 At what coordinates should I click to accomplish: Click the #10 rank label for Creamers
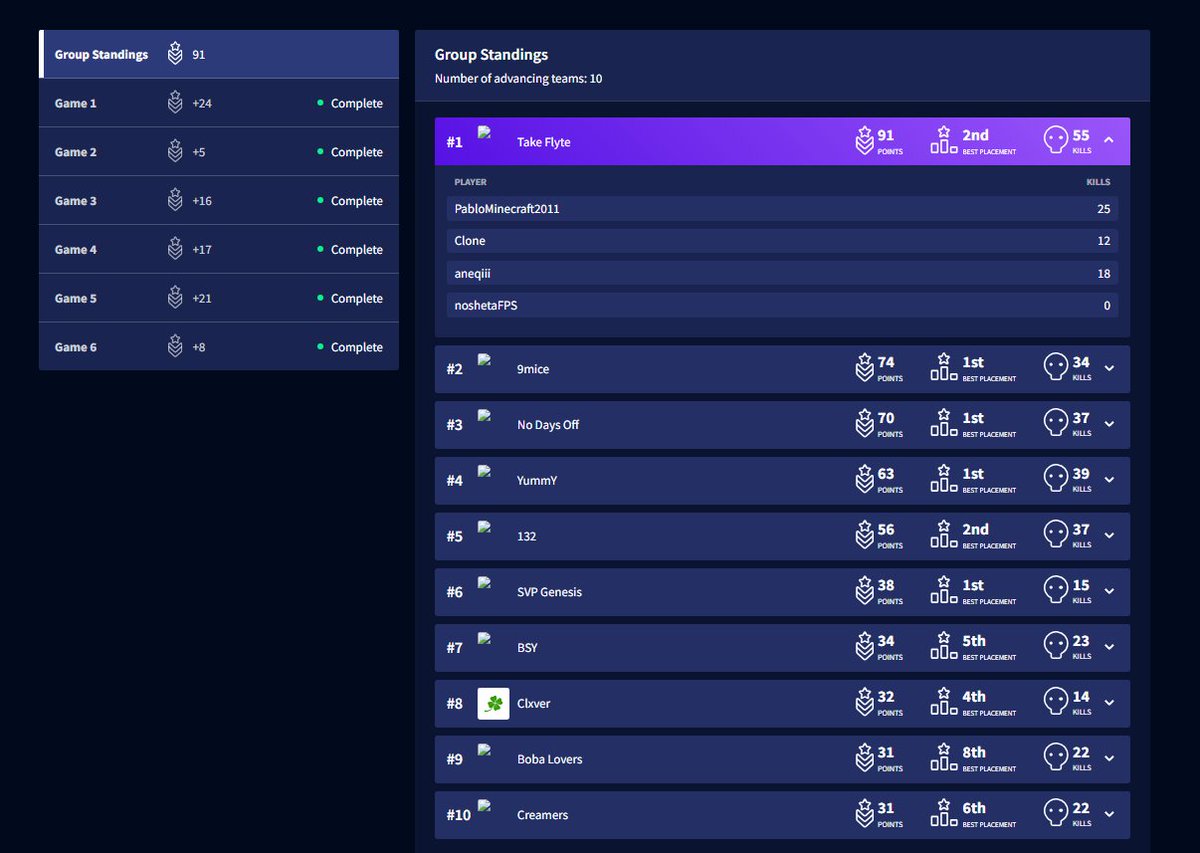tap(458, 815)
